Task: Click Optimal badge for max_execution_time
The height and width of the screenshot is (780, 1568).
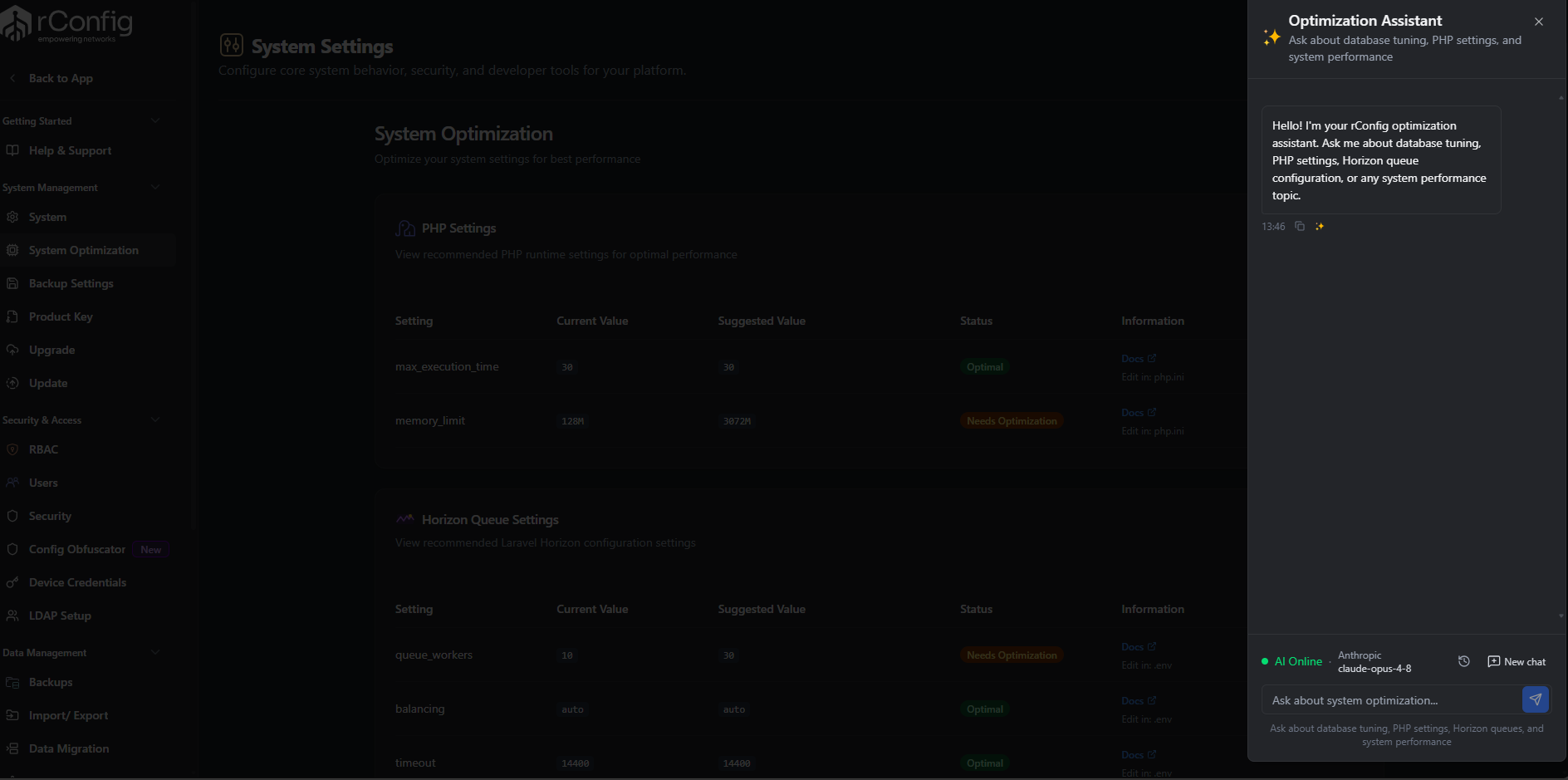Action: [985, 367]
